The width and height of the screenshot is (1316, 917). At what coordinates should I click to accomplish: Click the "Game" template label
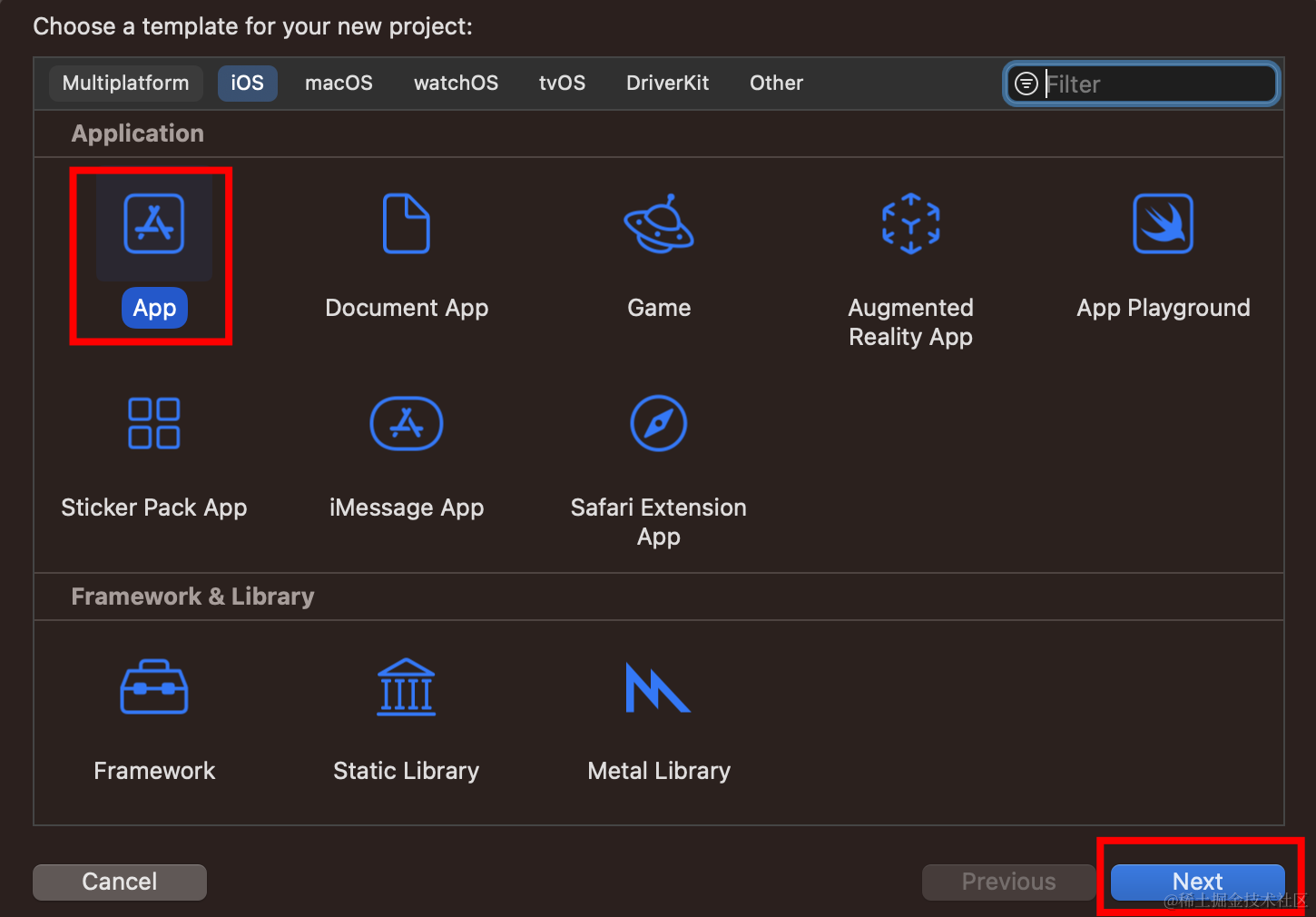[659, 308]
